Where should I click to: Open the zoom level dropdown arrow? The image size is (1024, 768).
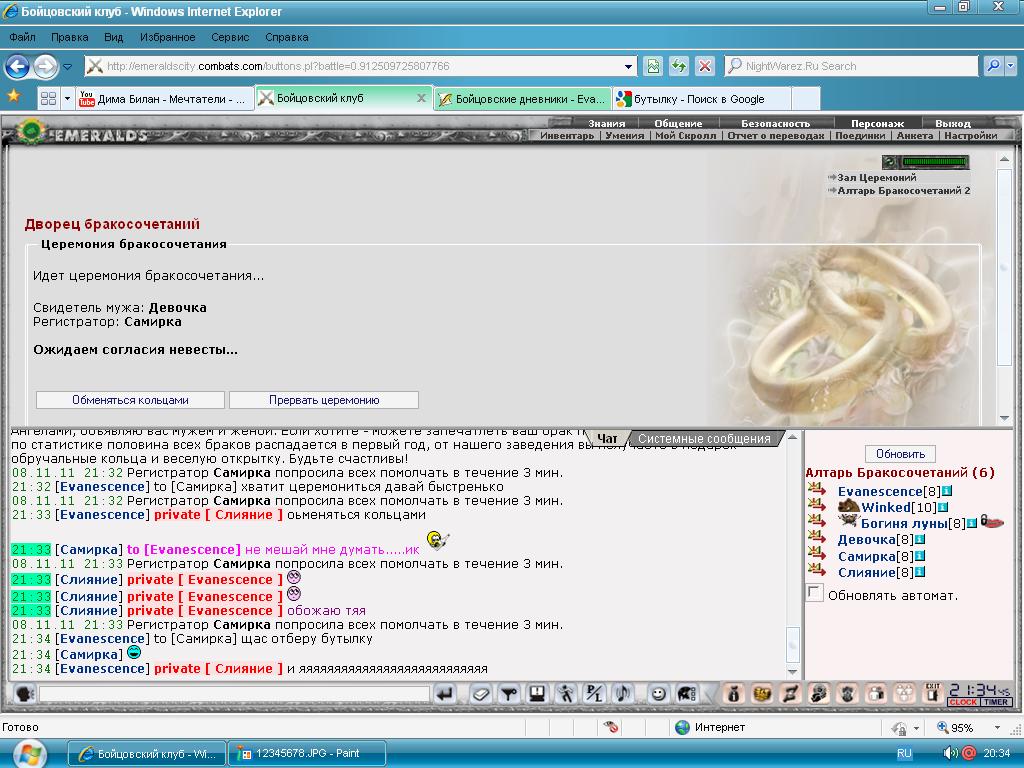pos(997,728)
